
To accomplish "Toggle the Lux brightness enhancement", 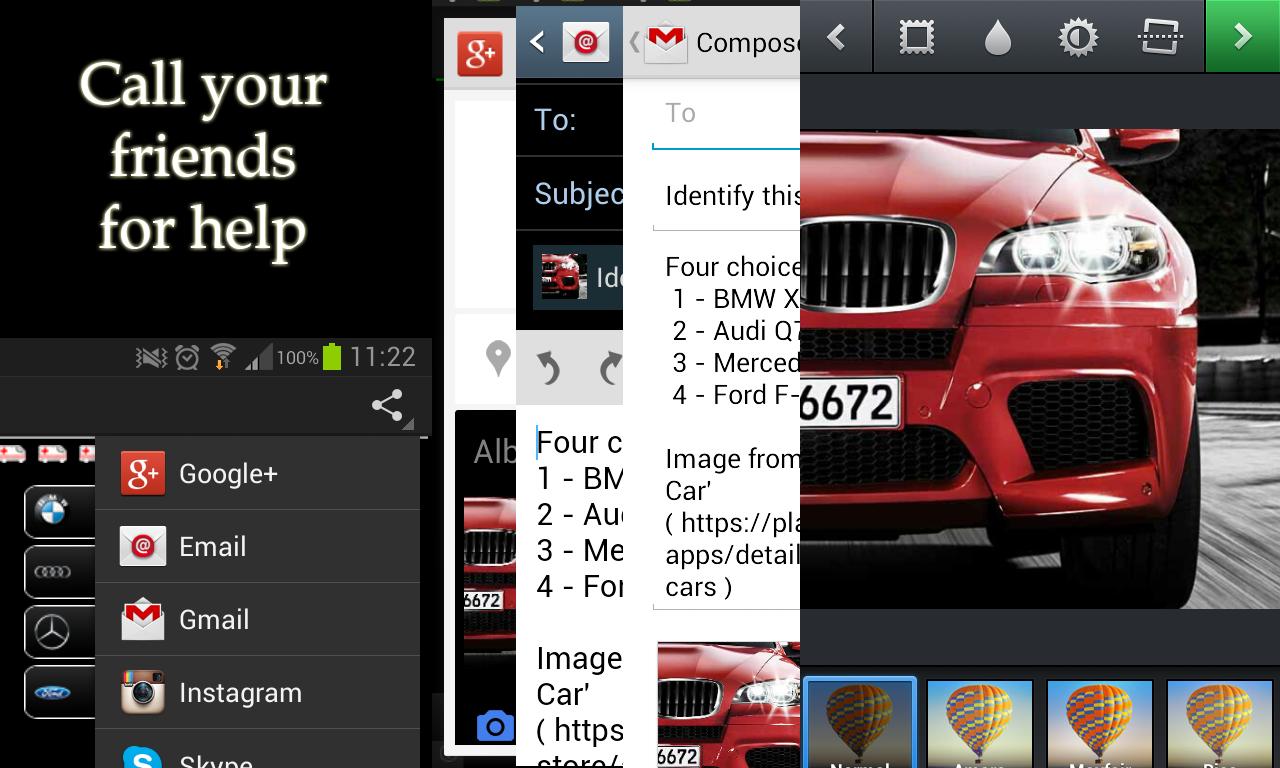I will [x=1078, y=37].
